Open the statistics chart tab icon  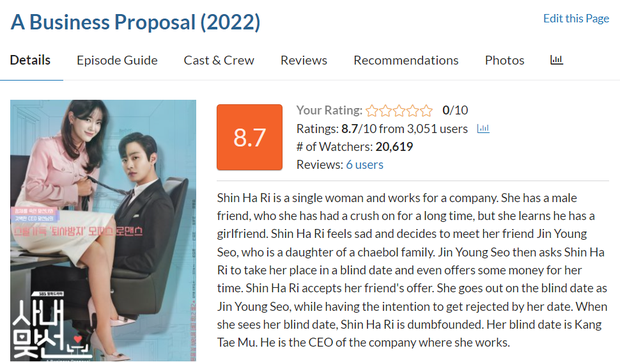click(x=556, y=60)
